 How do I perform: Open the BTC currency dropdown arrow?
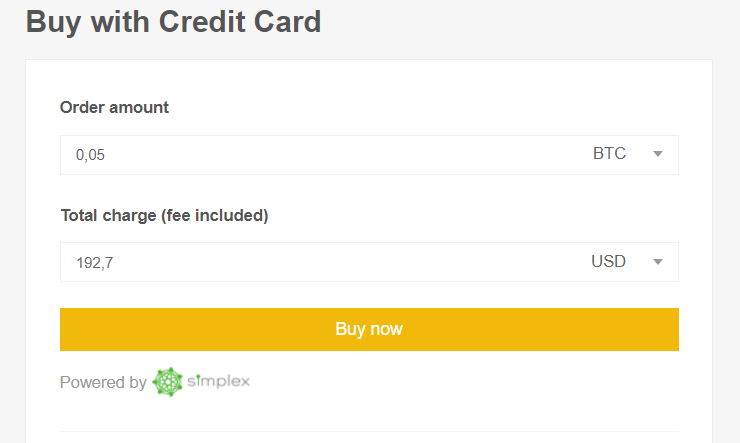click(x=658, y=154)
